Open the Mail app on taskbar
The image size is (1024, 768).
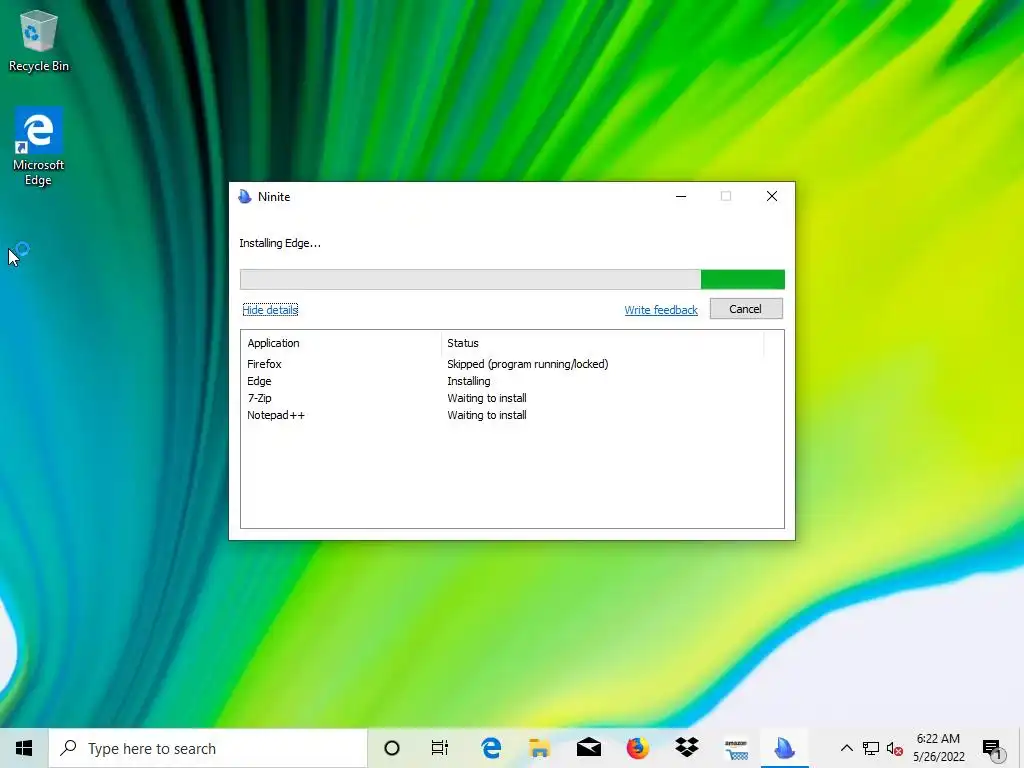588,748
